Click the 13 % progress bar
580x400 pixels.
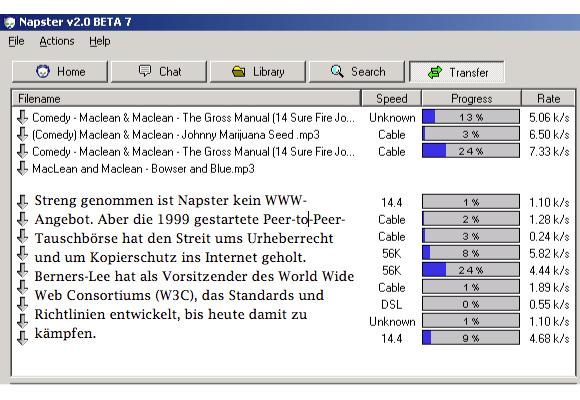[x=471, y=117]
